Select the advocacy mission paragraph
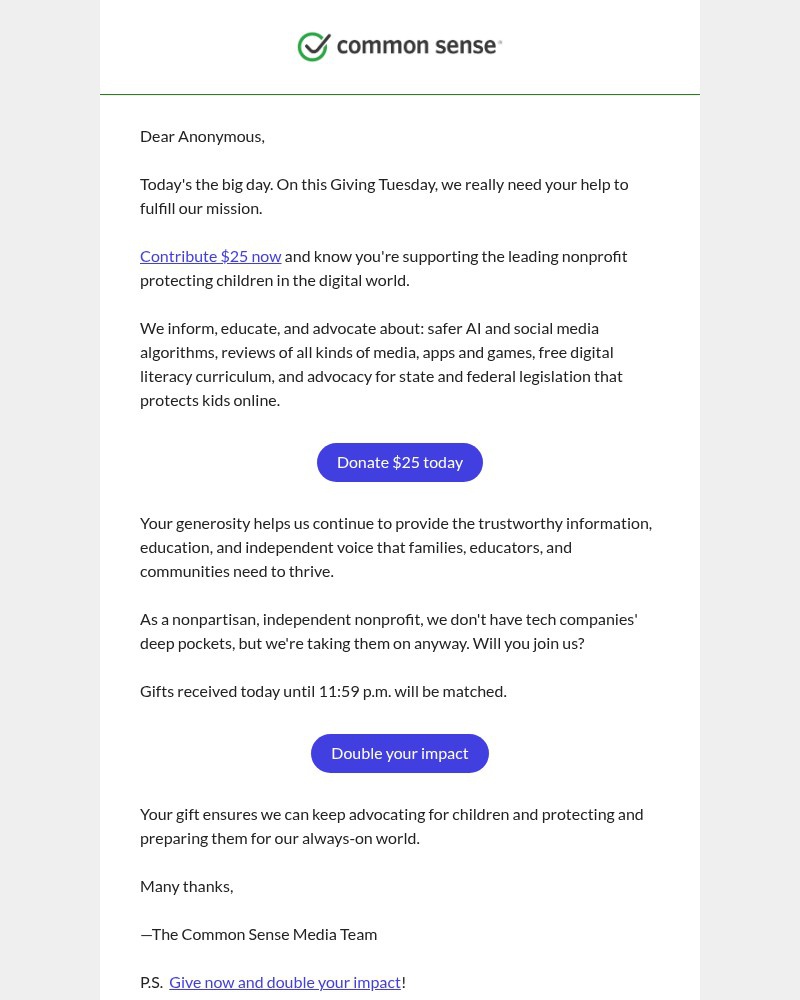This screenshot has width=800, height=1000. coord(381,363)
